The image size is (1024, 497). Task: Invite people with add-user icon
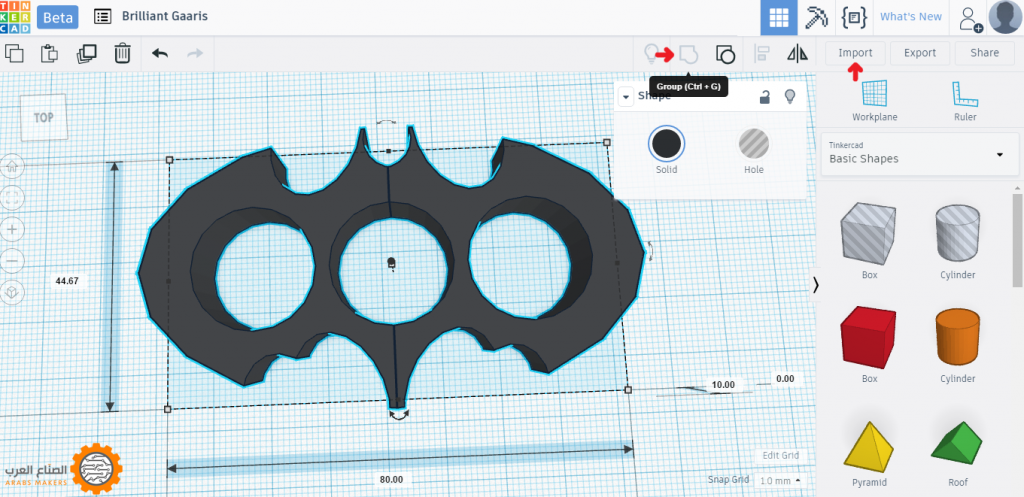970,18
